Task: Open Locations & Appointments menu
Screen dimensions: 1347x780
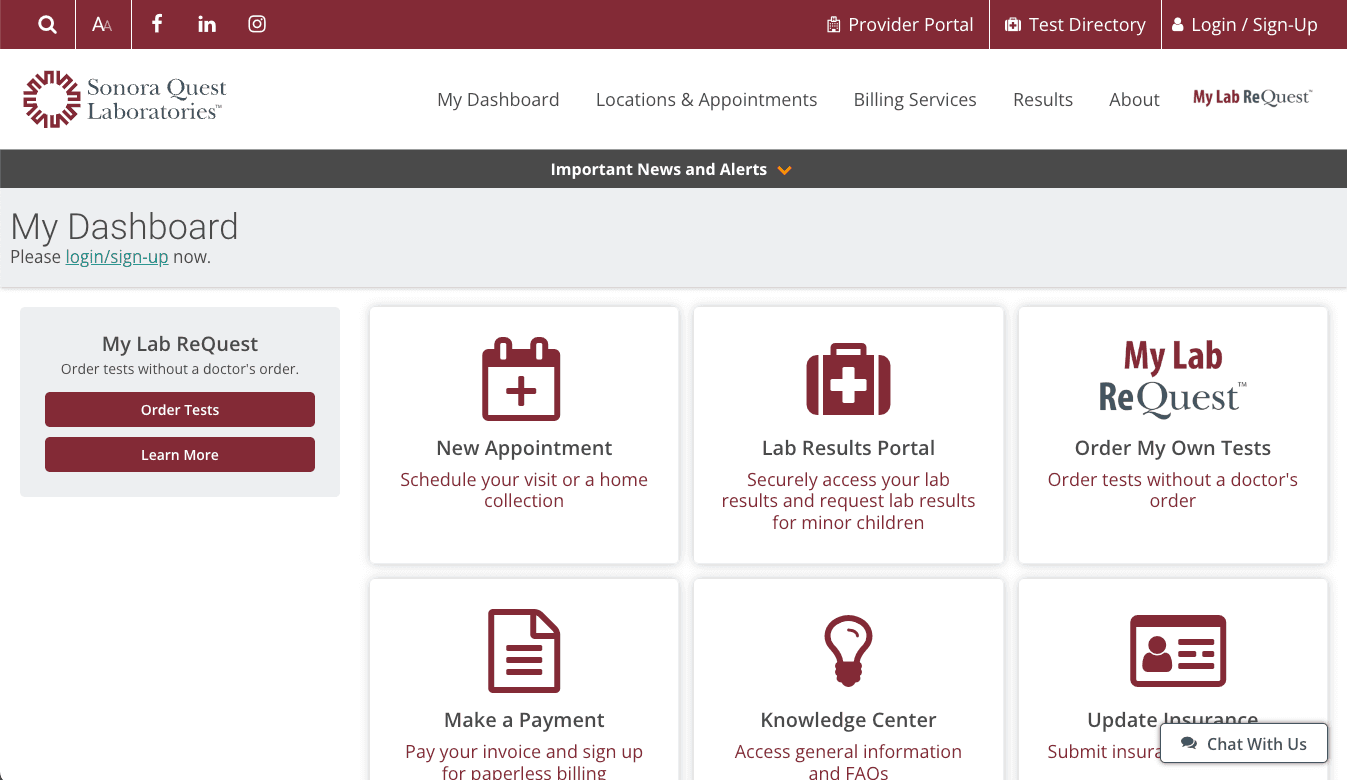Action: point(706,99)
